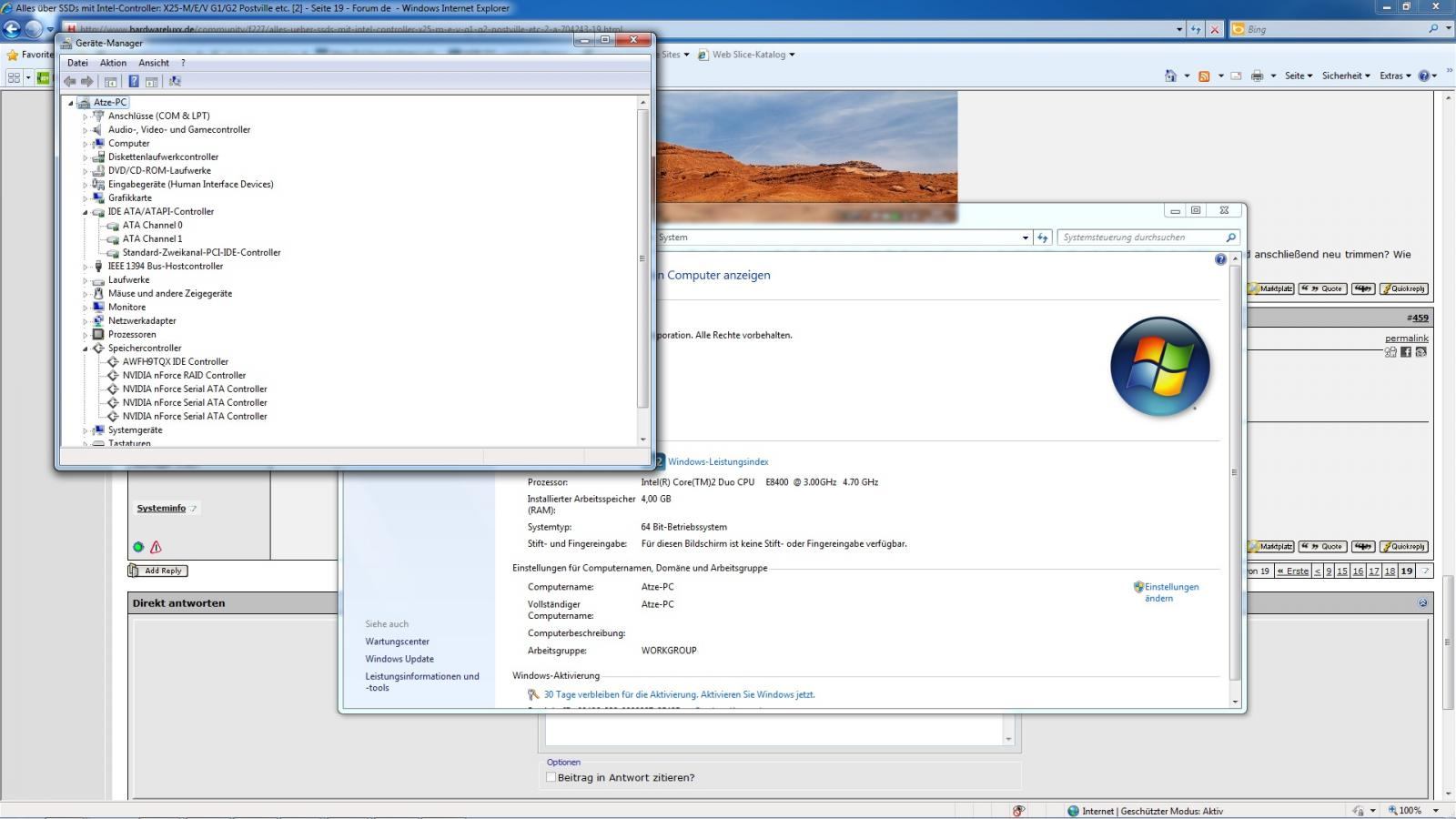The image size is (1456, 819).
Task: Click the green online status icon
Action: [x=138, y=547]
